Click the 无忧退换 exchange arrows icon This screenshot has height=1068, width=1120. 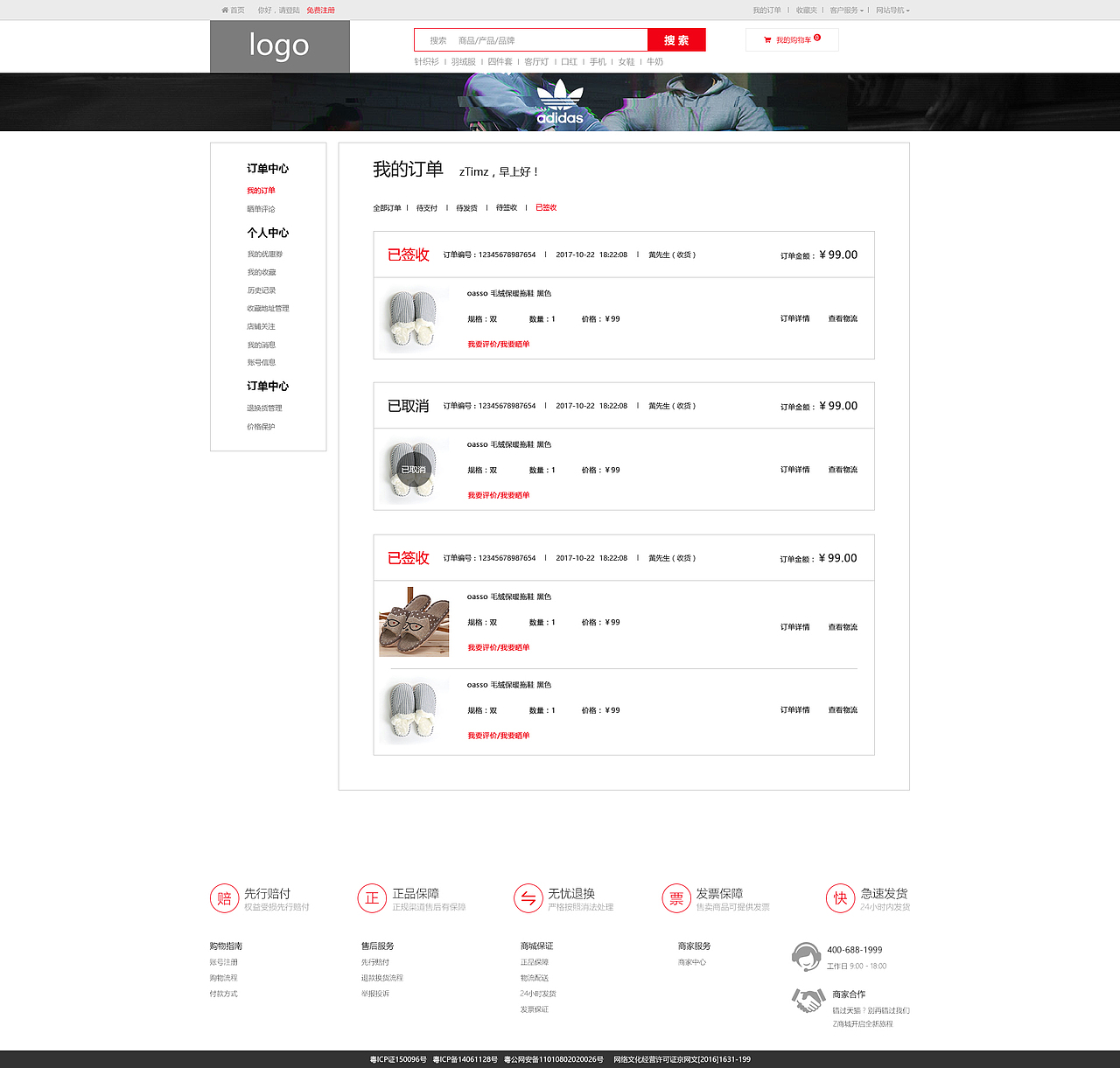coord(528,898)
